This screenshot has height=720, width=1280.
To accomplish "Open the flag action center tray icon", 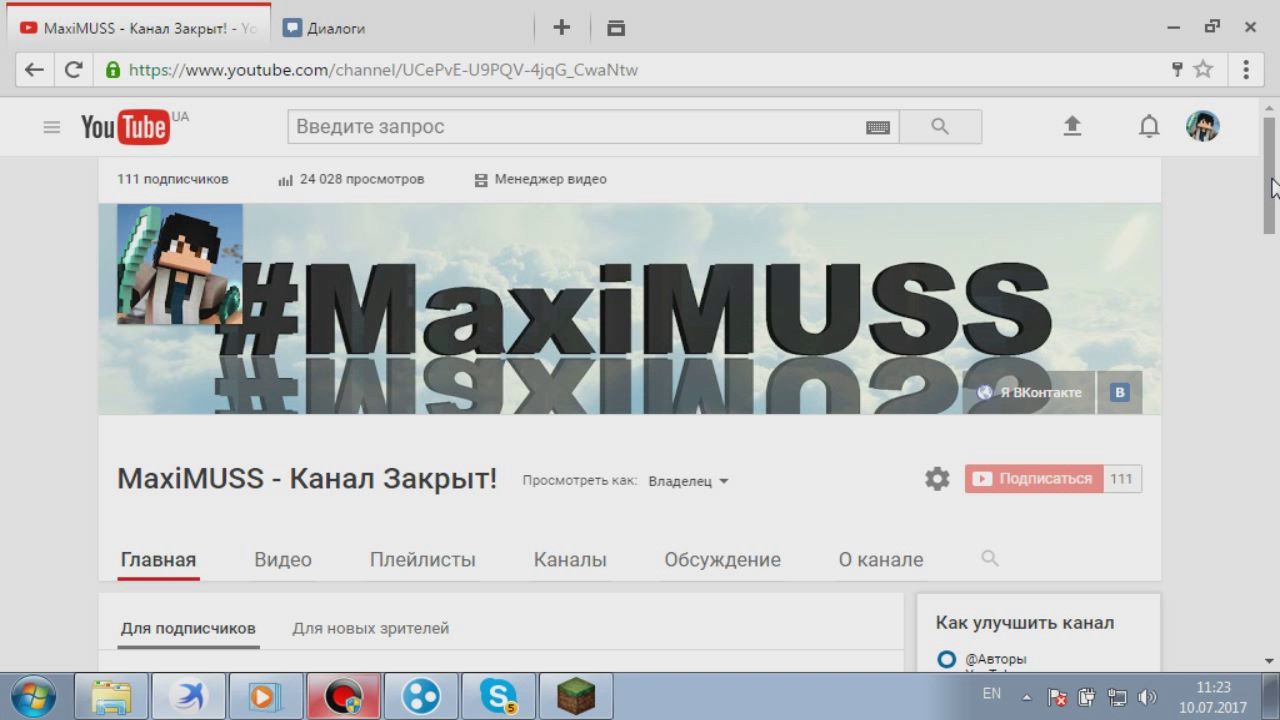I will point(1057,698).
